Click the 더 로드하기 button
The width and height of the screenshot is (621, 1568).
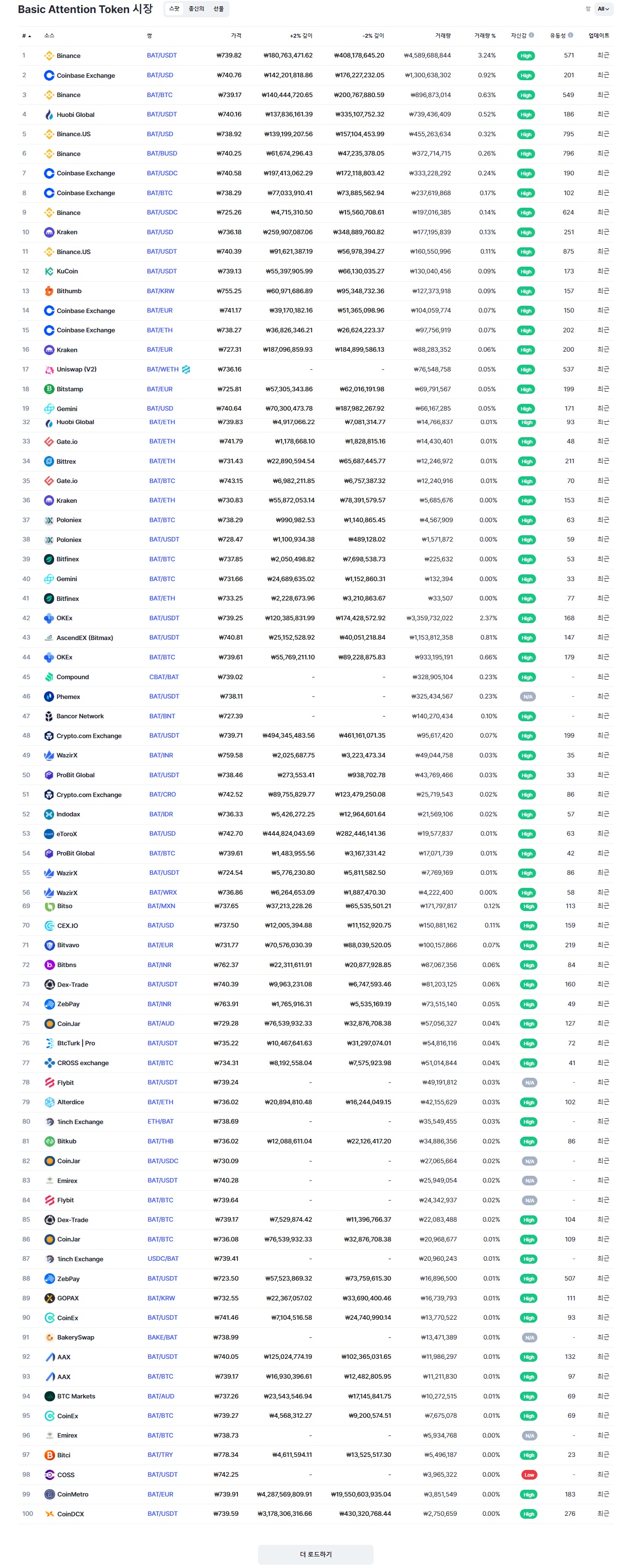tap(316, 1554)
